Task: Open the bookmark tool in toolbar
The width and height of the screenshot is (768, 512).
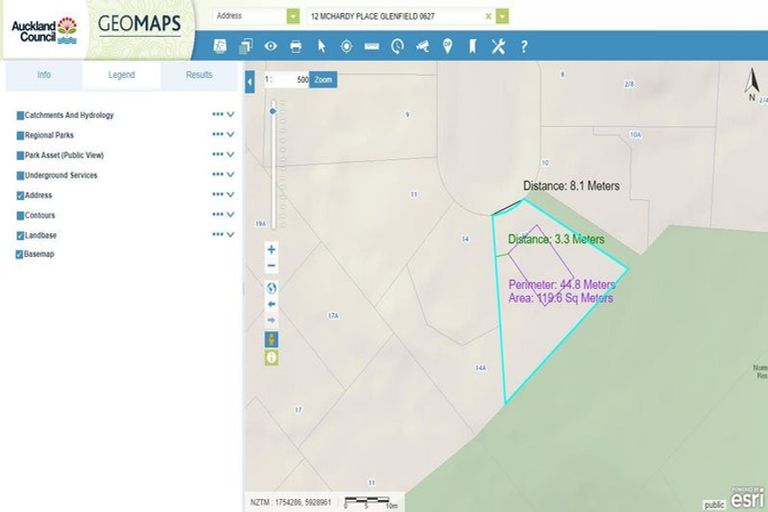Action: coord(472,46)
